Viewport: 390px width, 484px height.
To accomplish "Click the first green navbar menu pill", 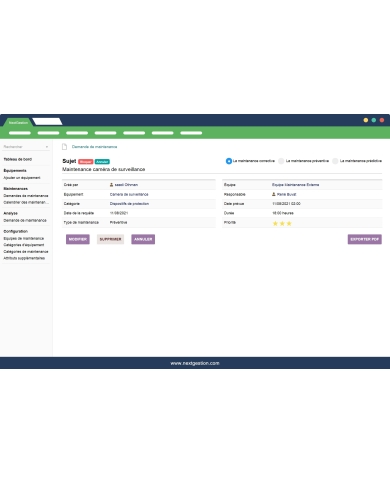I will pos(20,133).
